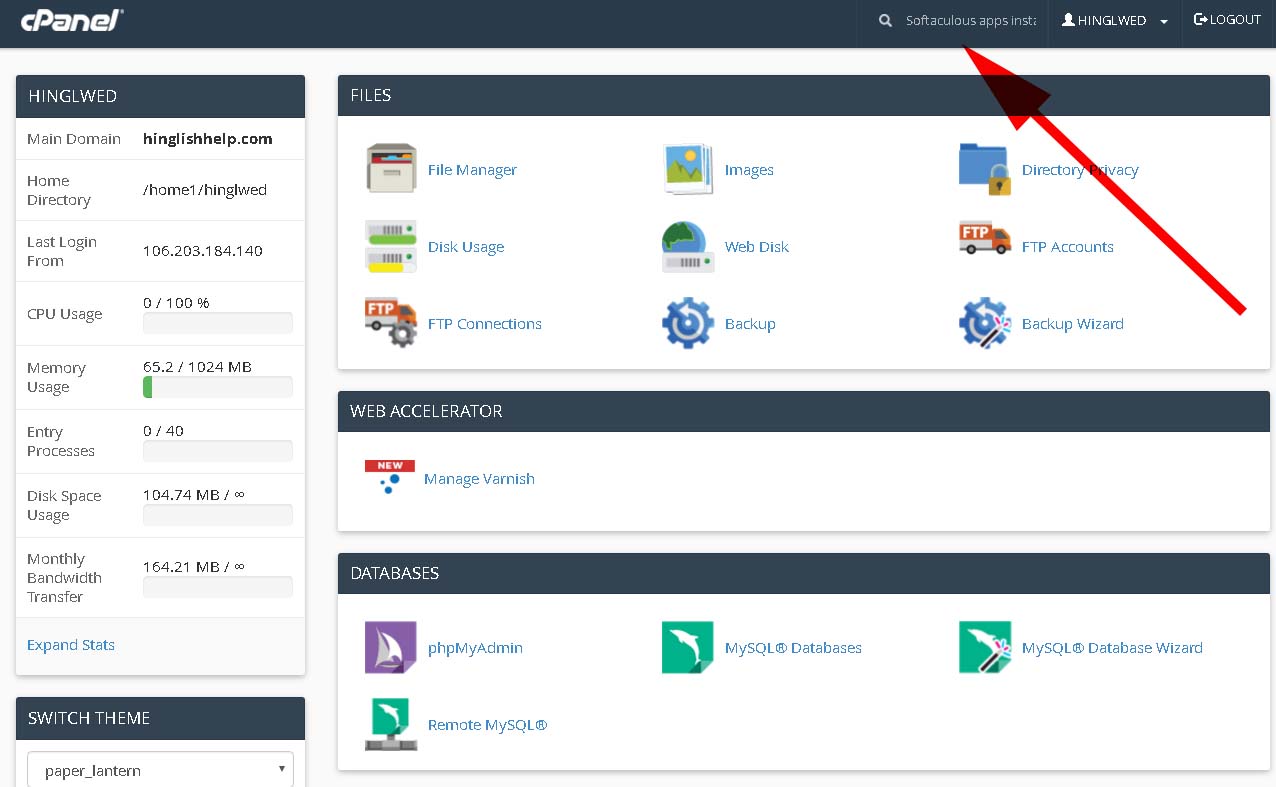This screenshot has width=1276, height=787.
Task: Click the MySQL Database Wizard icon
Action: (985, 648)
